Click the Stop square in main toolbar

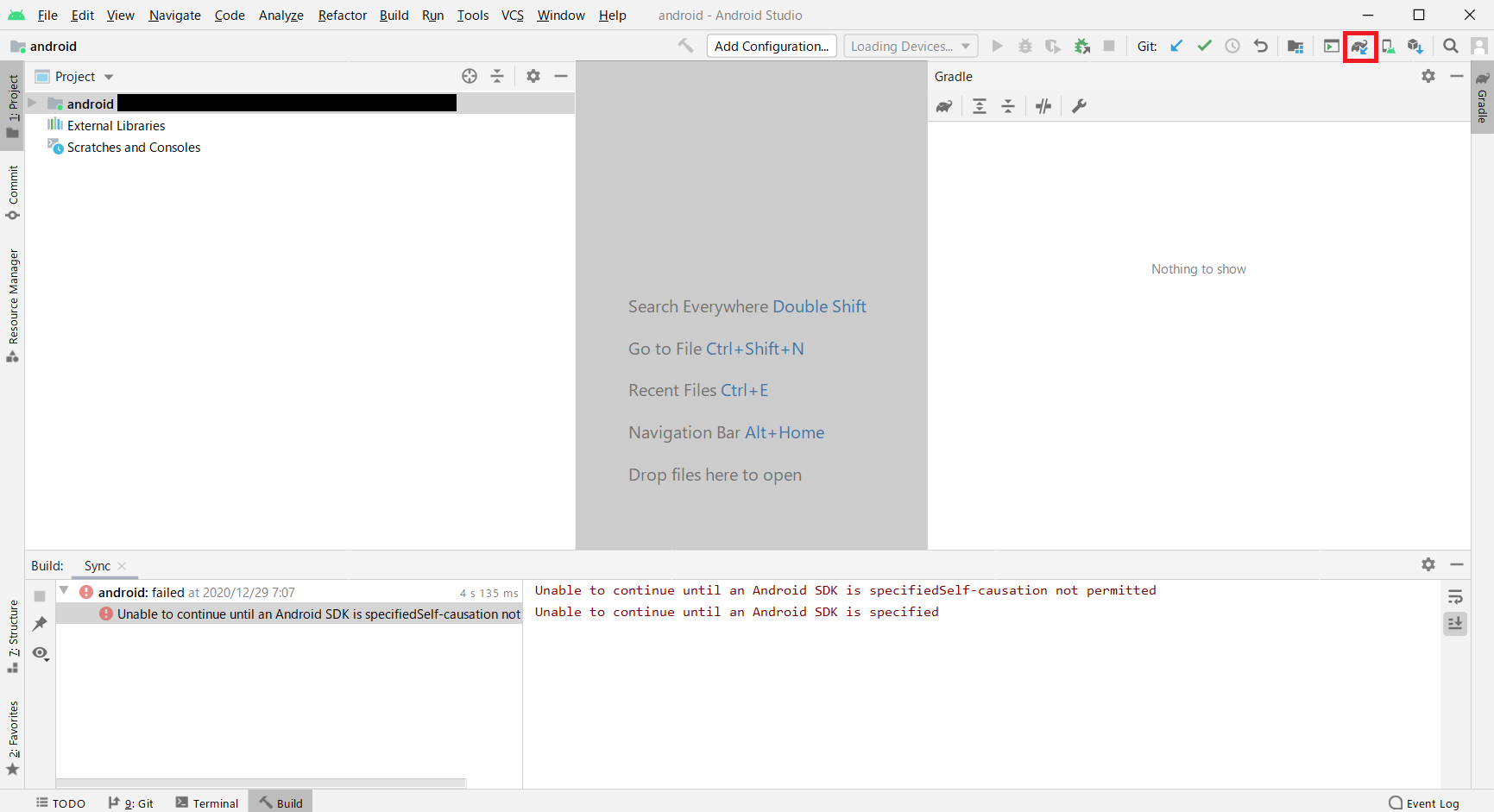[1109, 46]
